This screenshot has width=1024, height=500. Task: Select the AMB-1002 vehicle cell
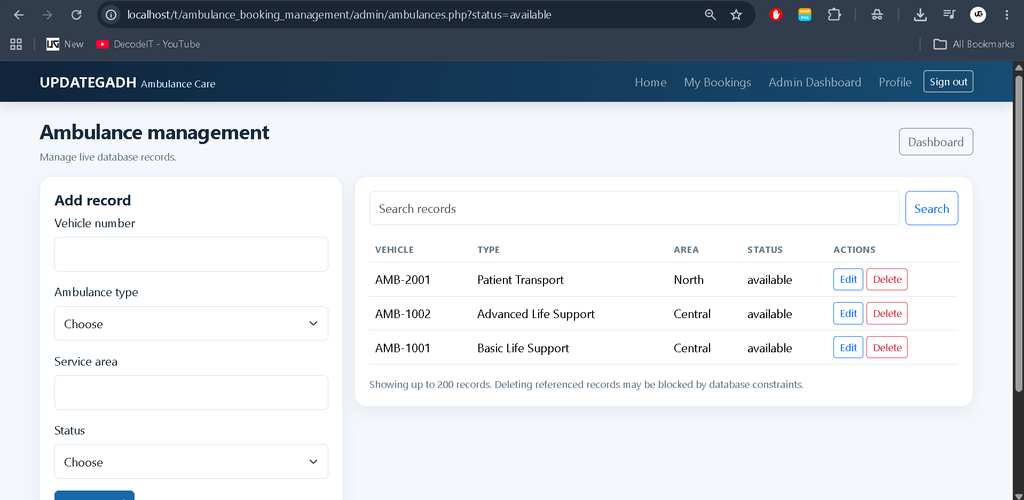coord(403,314)
